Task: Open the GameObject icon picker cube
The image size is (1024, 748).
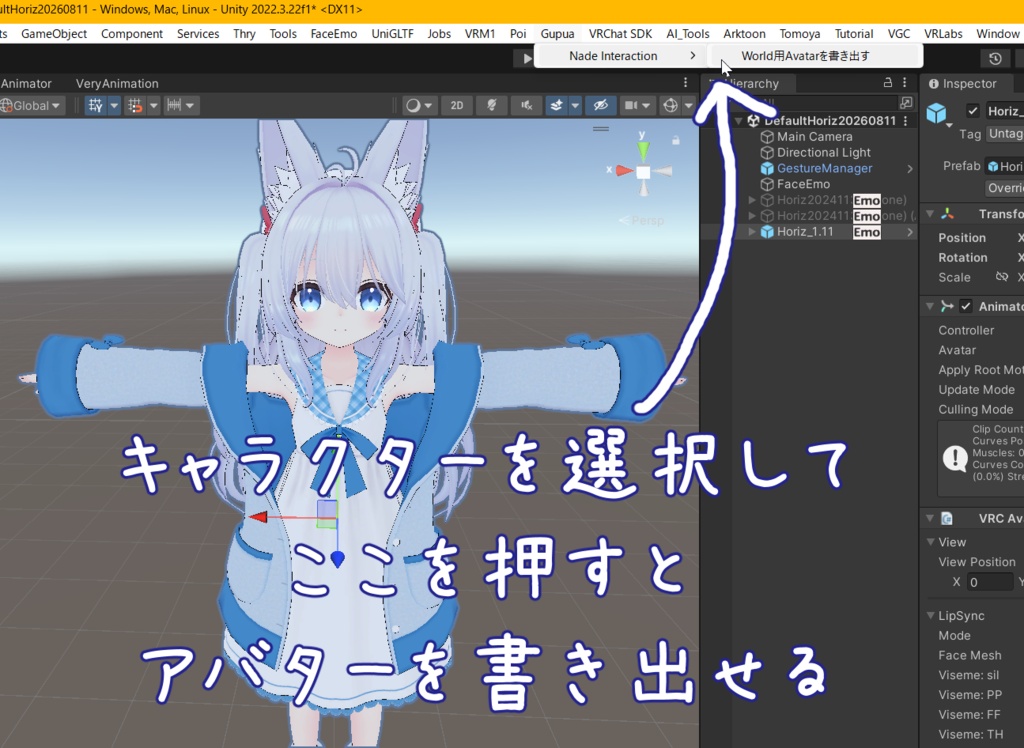Action: tap(937, 114)
